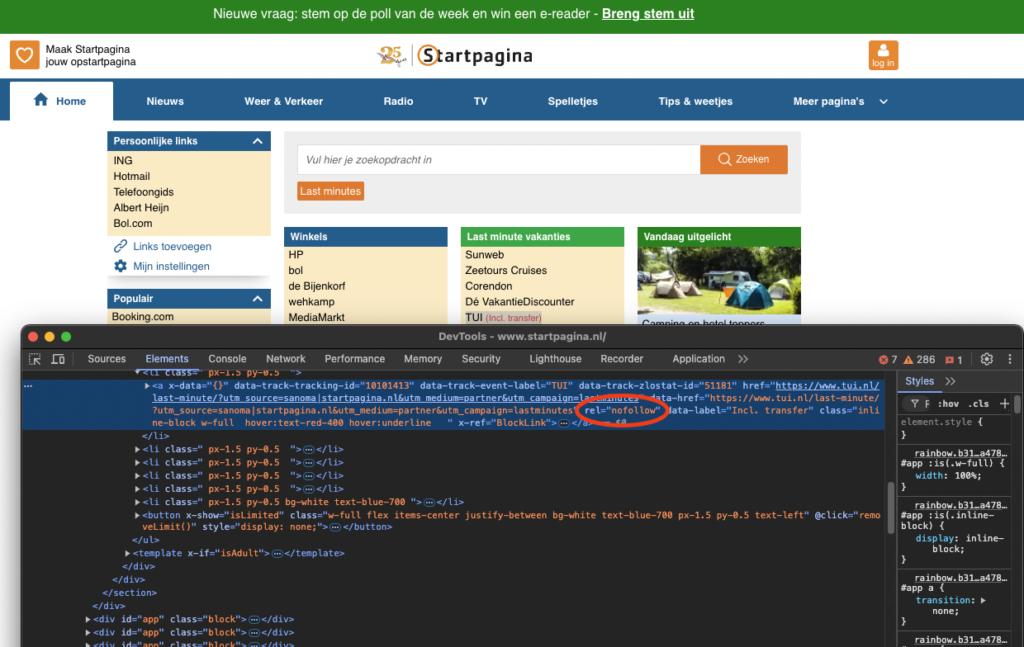Image resolution: width=1024 pixels, height=647 pixels.
Task: Click the Links toevoegen chain icon
Action: click(x=120, y=246)
